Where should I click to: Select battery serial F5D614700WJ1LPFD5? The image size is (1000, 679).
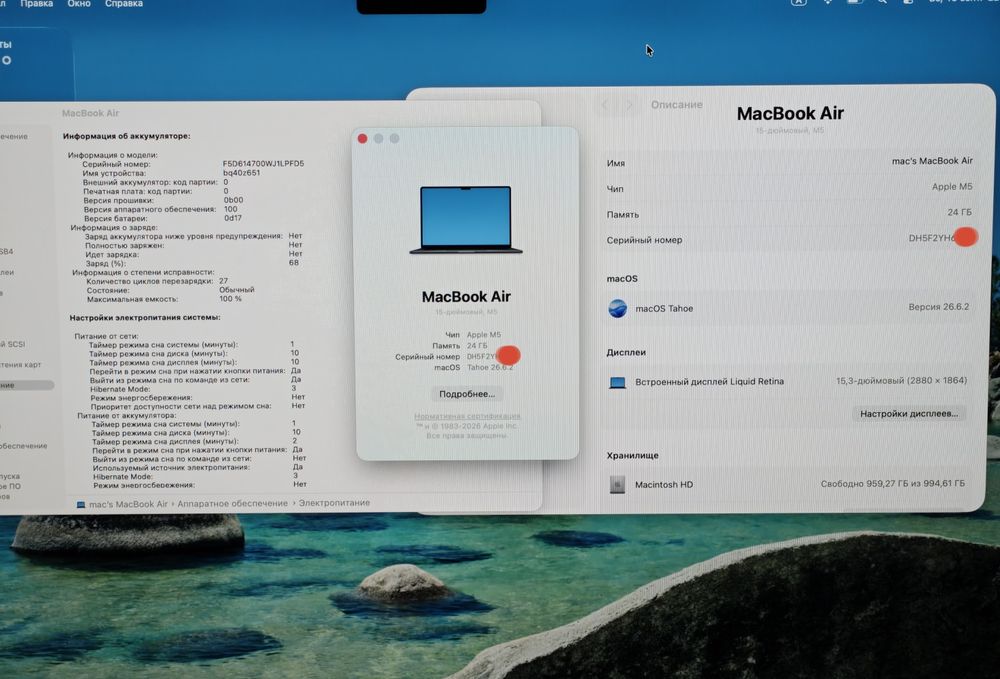pyautogui.click(x=263, y=164)
